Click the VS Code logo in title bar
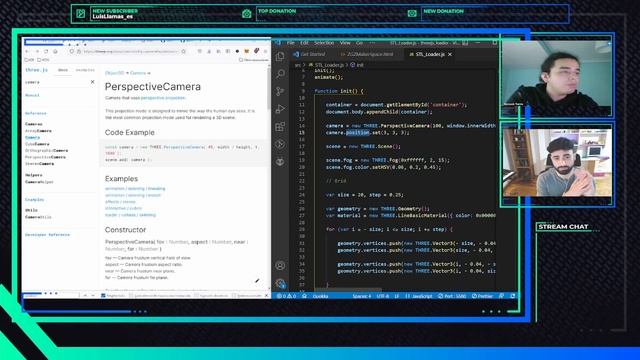Image resolution: width=640 pixels, height=360 pixels. [278, 42]
